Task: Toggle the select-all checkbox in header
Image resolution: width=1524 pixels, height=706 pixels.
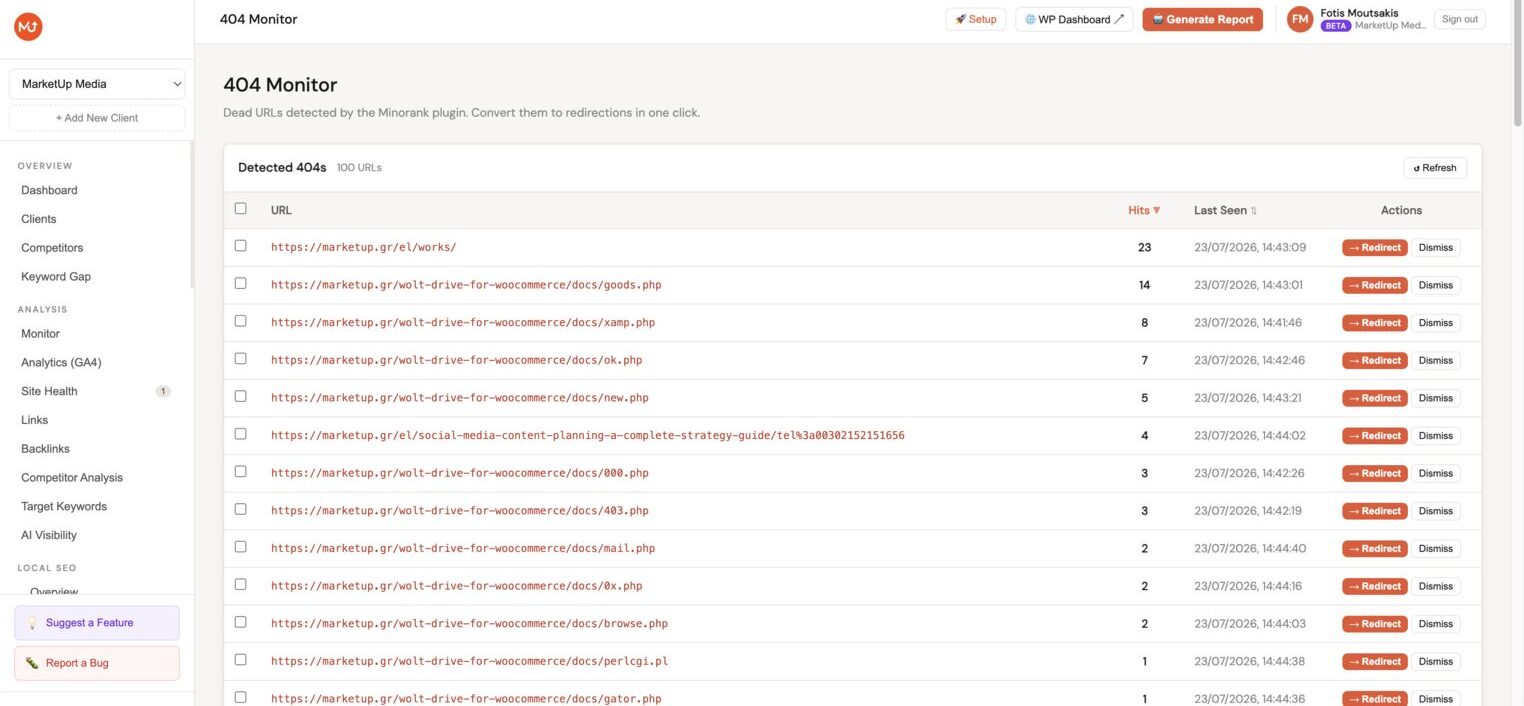Action: pyautogui.click(x=240, y=208)
